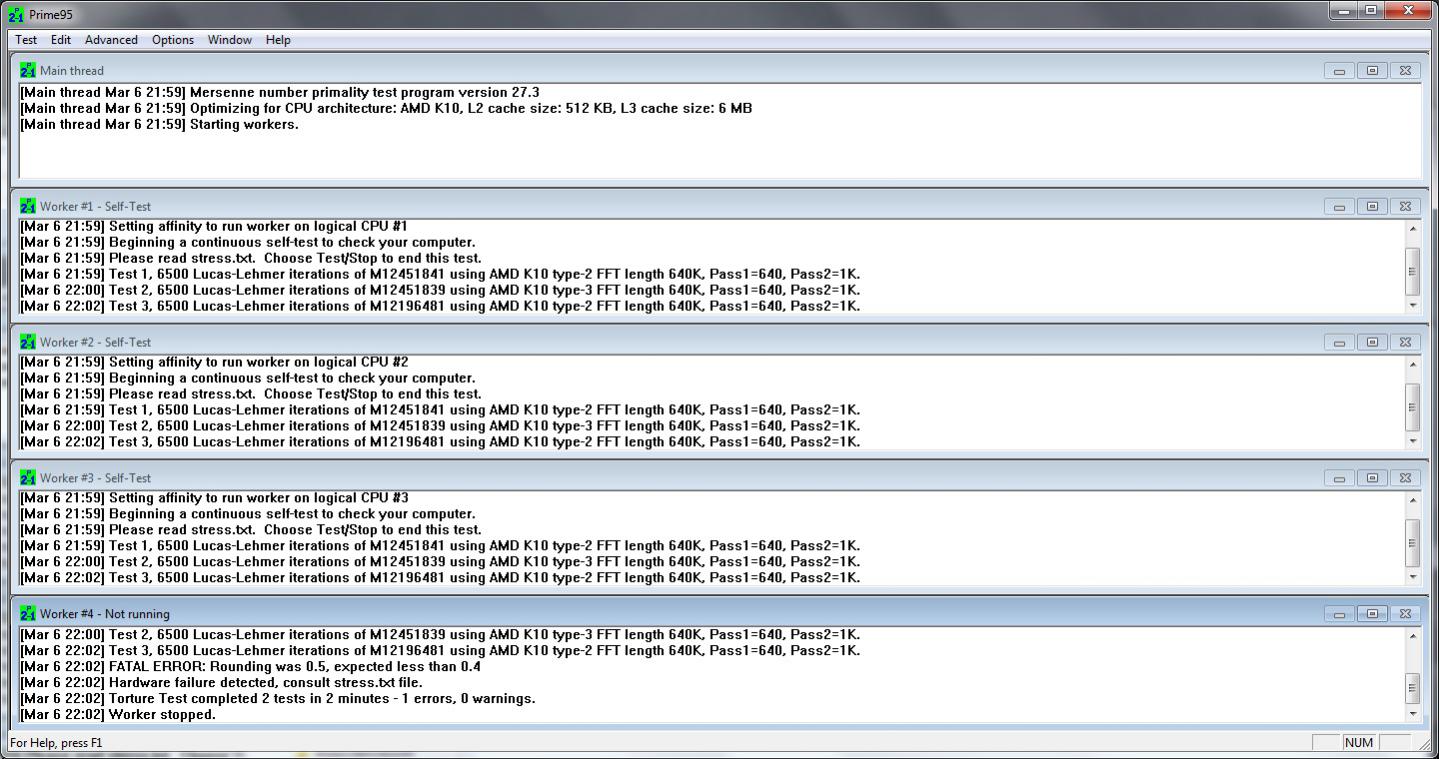Image resolution: width=1439 pixels, height=759 pixels.
Task: Click the NUM indicator in status bar
Action: (x=1358, y=742)
